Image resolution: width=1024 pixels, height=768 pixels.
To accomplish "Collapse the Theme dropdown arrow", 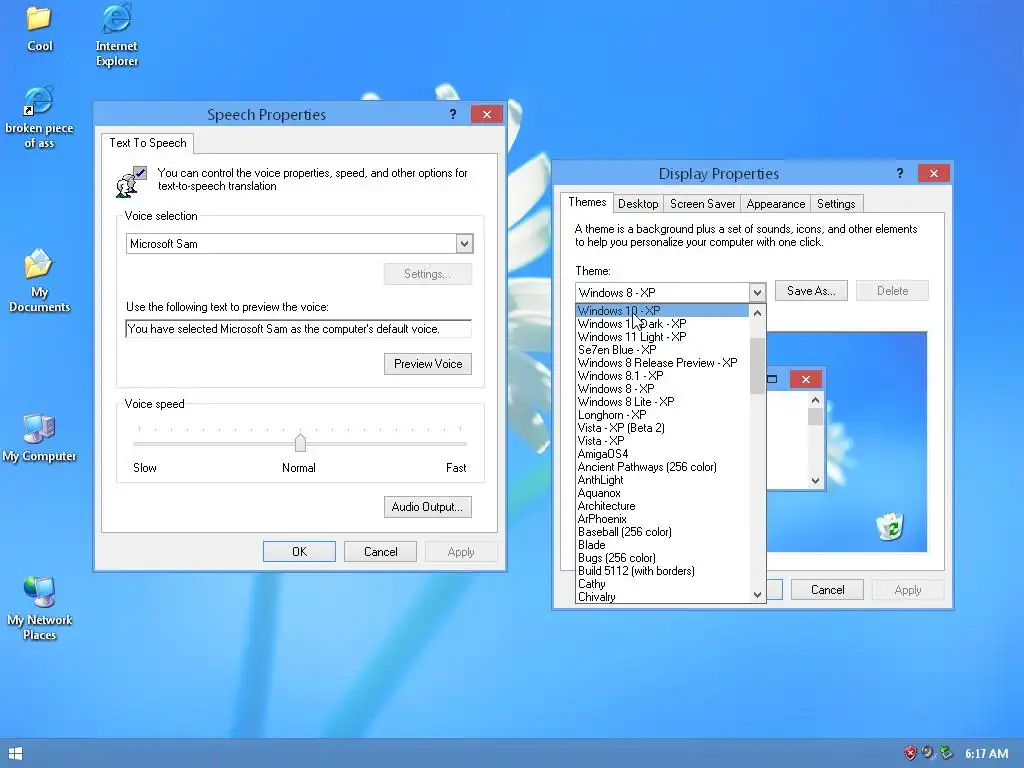I will tap(757, 293).
